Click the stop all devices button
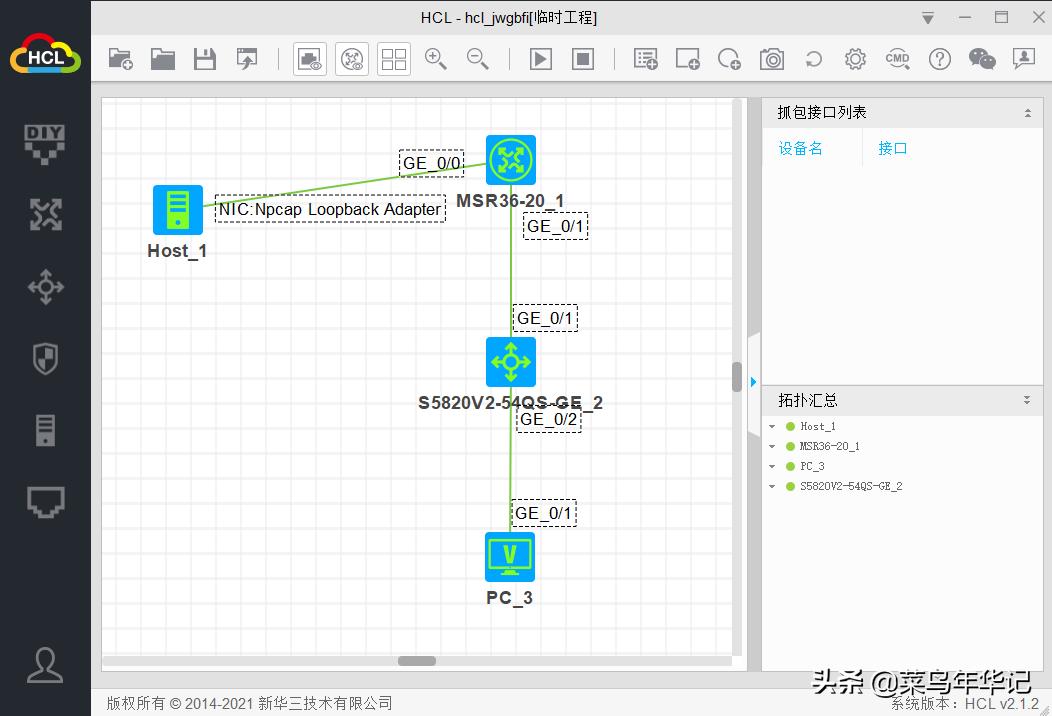 [583, 59]
